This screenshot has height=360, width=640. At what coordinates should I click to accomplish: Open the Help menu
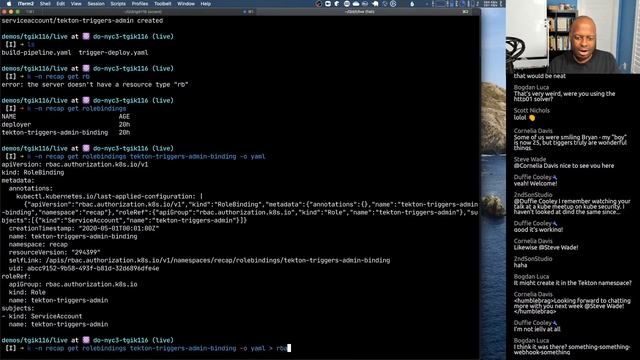206,4
